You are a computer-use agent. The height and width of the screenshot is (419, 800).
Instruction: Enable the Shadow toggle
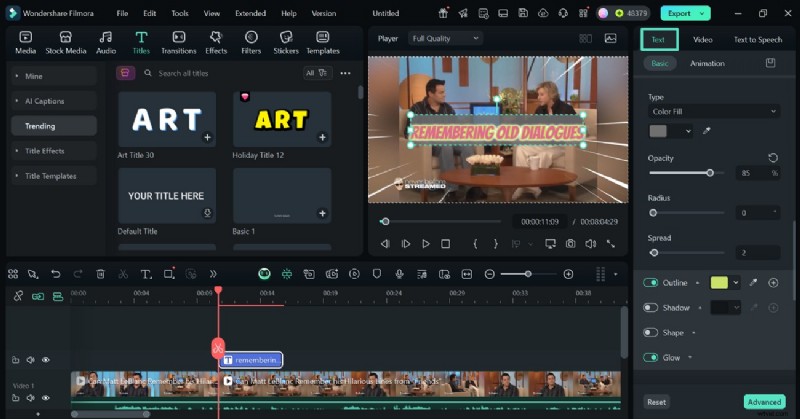(651, 308)
